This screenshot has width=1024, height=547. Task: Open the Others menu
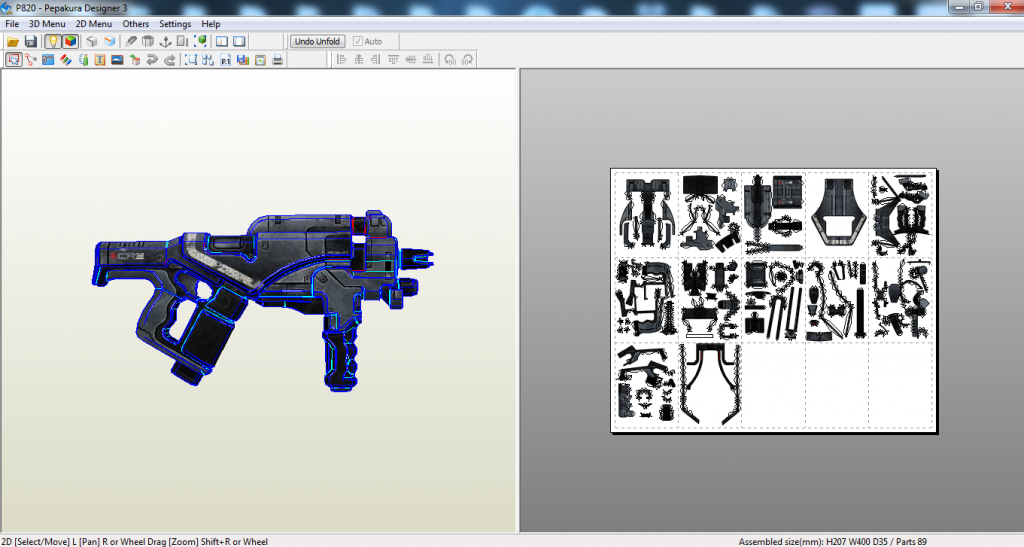click(136, 23)
